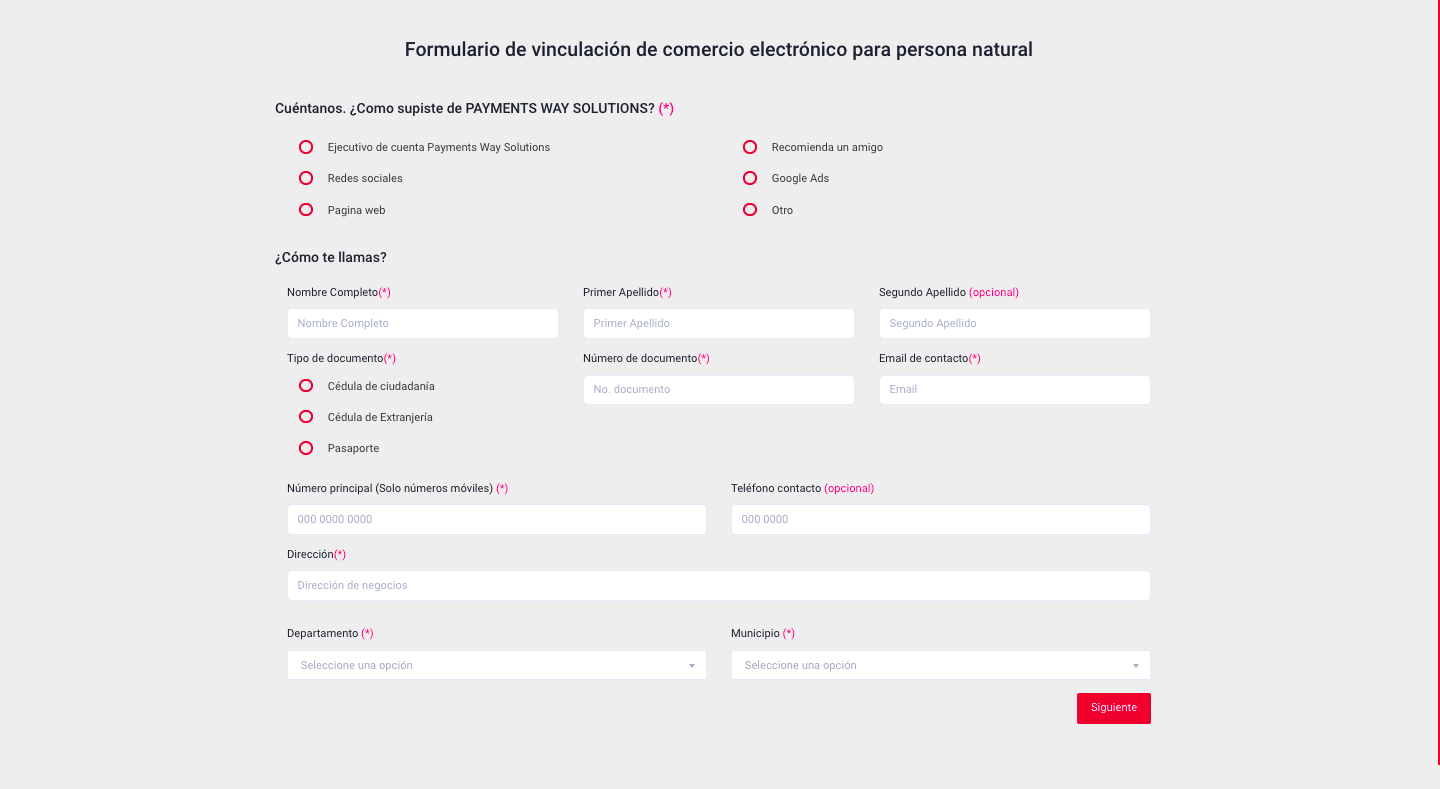Click the Email de contacto input
Screen dimensions: 1440x789
click(1014, 389)
